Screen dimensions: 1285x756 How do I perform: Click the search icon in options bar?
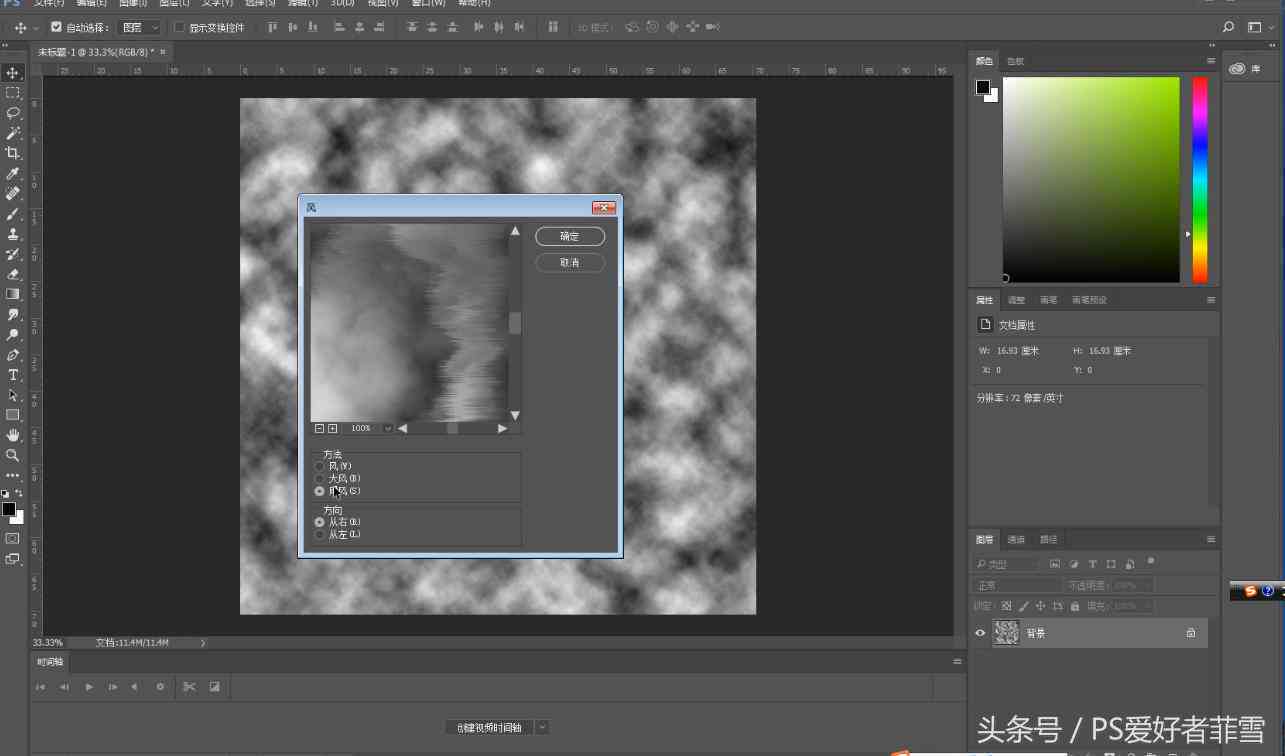coord(1228,27)
